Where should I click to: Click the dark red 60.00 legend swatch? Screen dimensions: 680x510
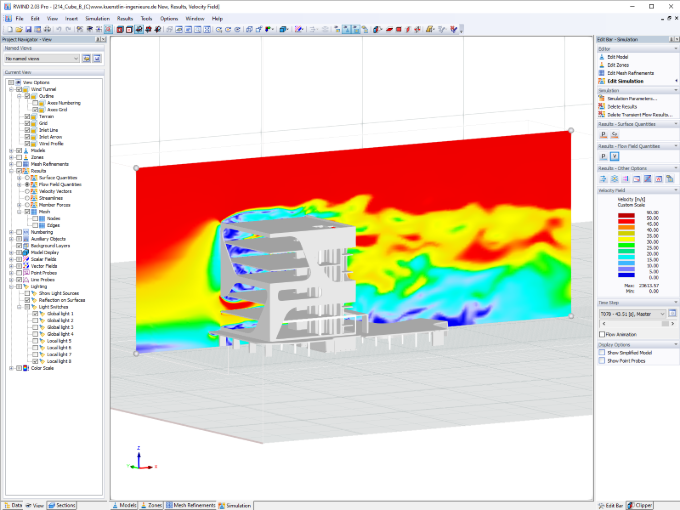click(626, 216)
